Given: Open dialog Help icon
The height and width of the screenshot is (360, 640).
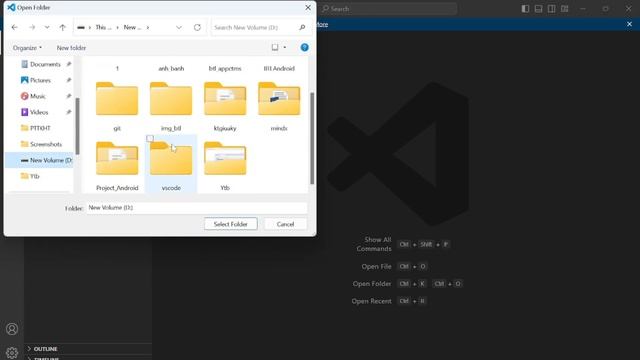Looking at the screenshot, I should tap(304, 47).
